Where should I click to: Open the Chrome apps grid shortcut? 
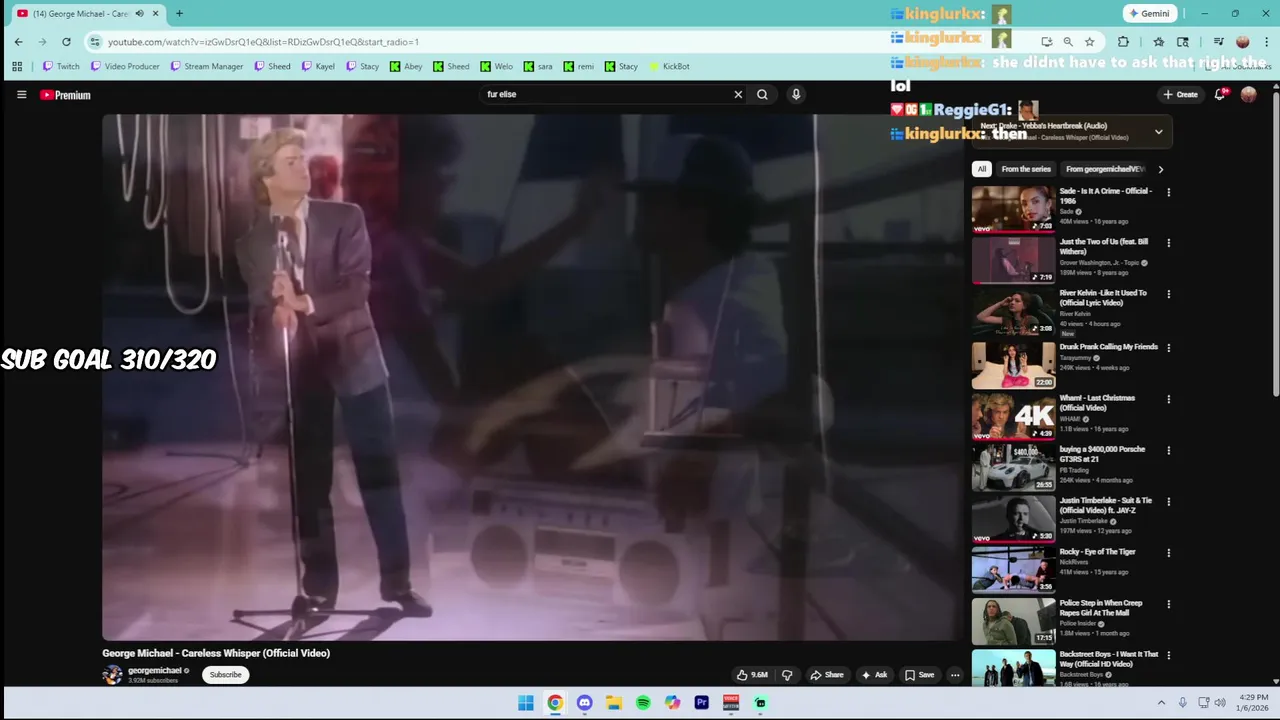click(17, 66)
